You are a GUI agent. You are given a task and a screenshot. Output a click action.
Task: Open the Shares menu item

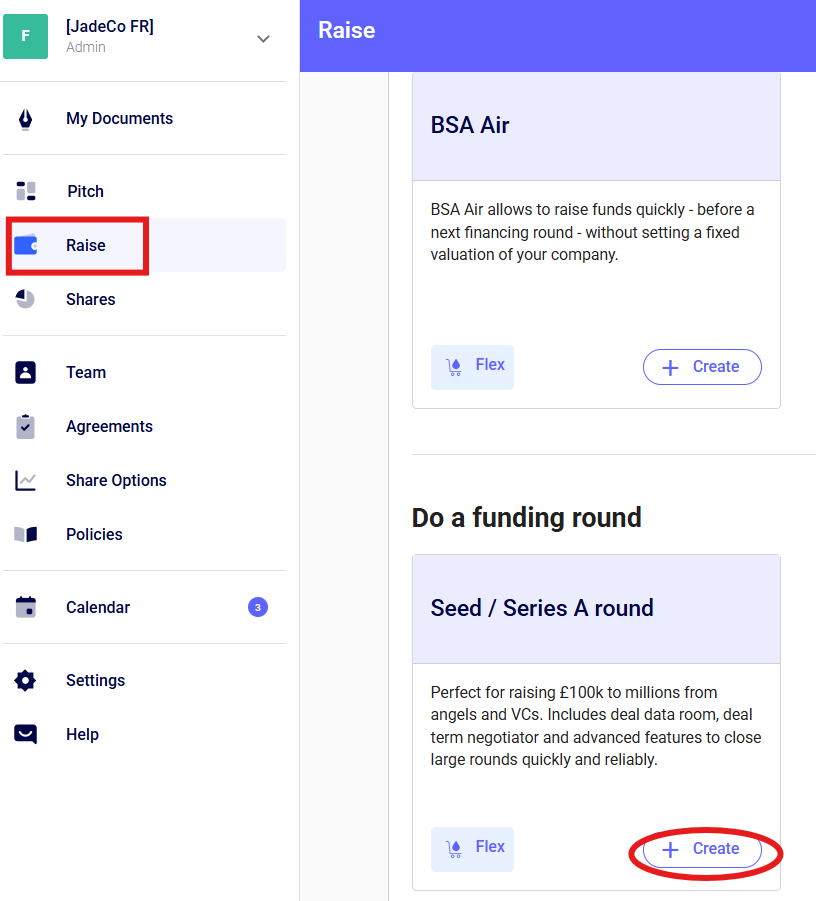[x=90, y=299]
